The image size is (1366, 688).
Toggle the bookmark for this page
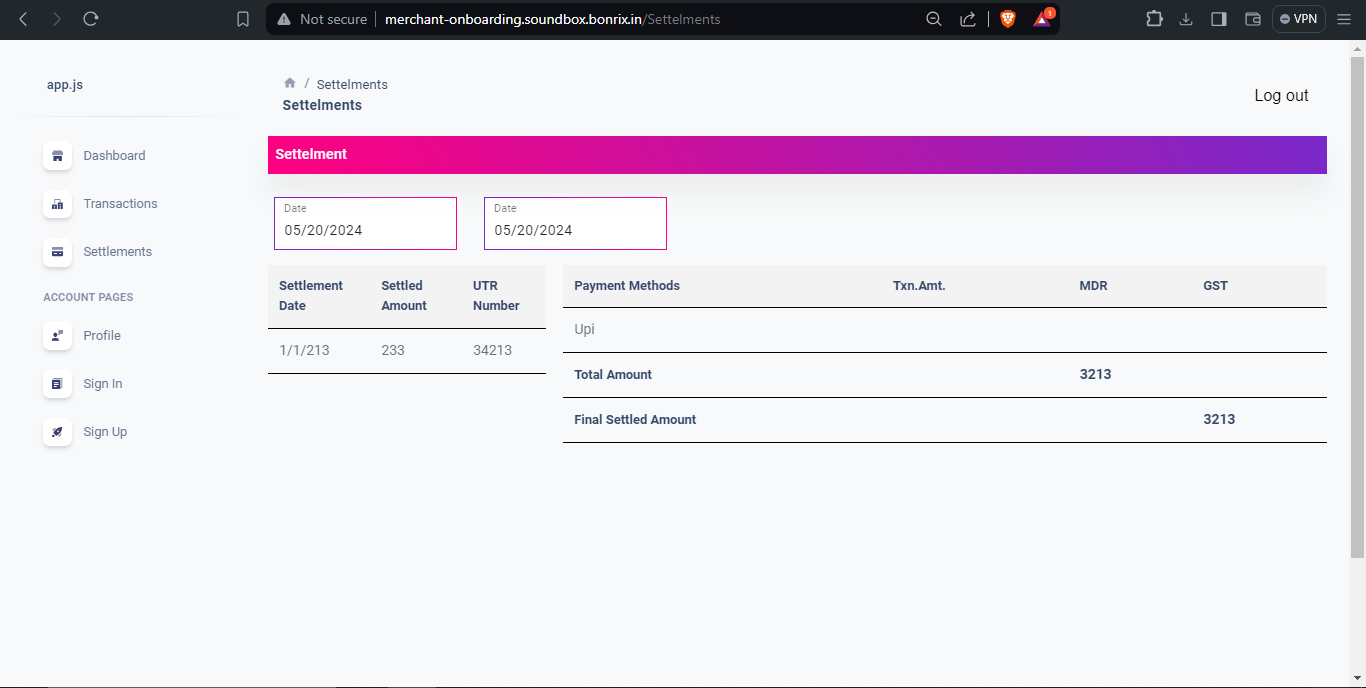[242, 18]
